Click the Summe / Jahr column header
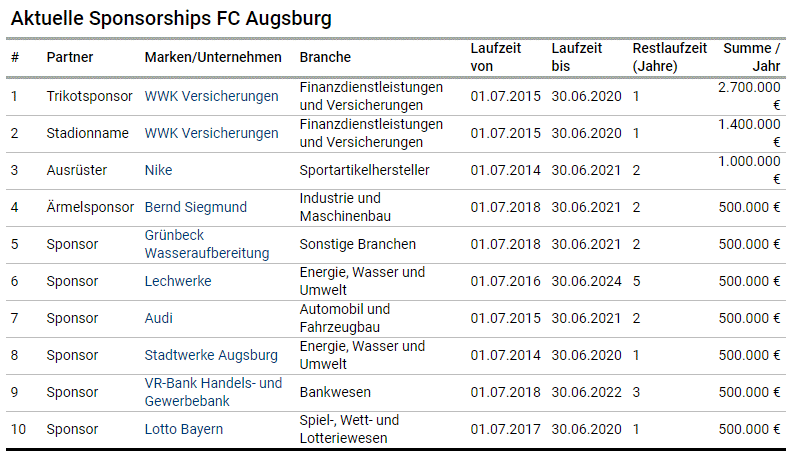792x457 pixels. coord(752,57)
